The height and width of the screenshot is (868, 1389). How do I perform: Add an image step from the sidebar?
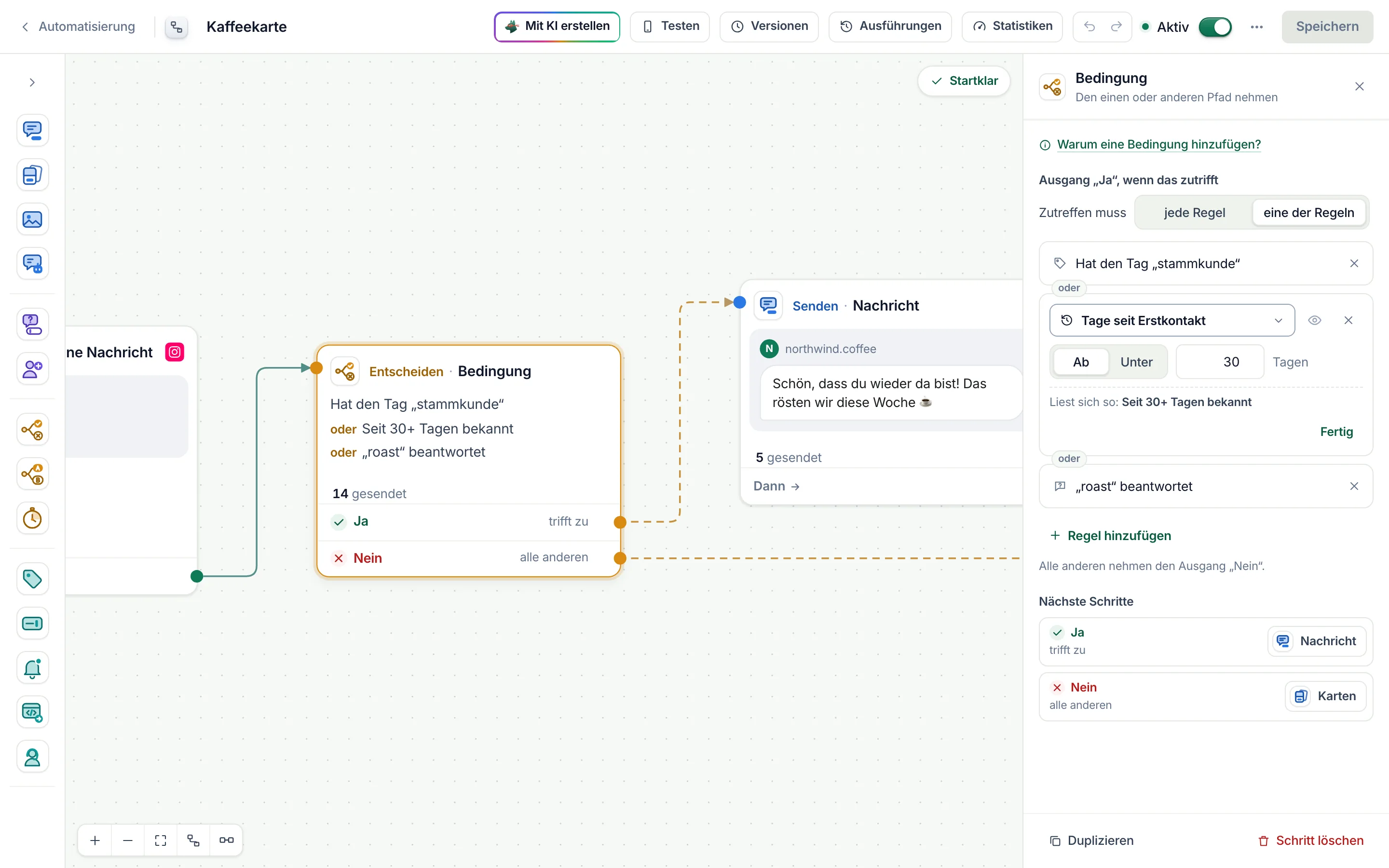coord(32,219)
